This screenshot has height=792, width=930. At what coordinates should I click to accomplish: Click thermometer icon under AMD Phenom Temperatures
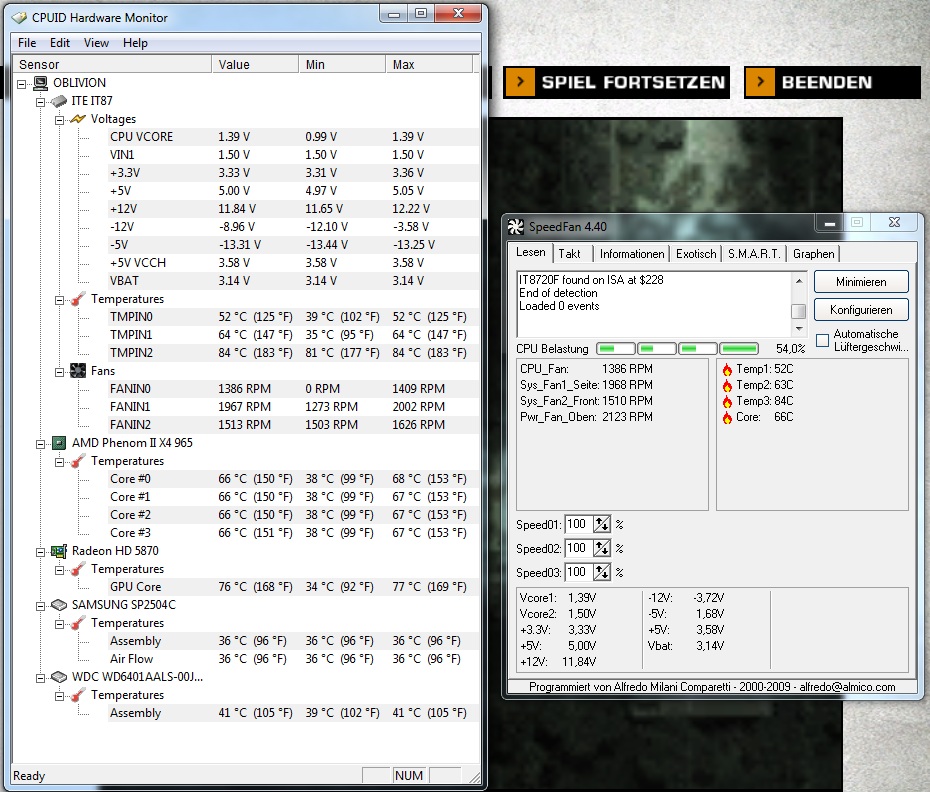(x=78, y=461)
